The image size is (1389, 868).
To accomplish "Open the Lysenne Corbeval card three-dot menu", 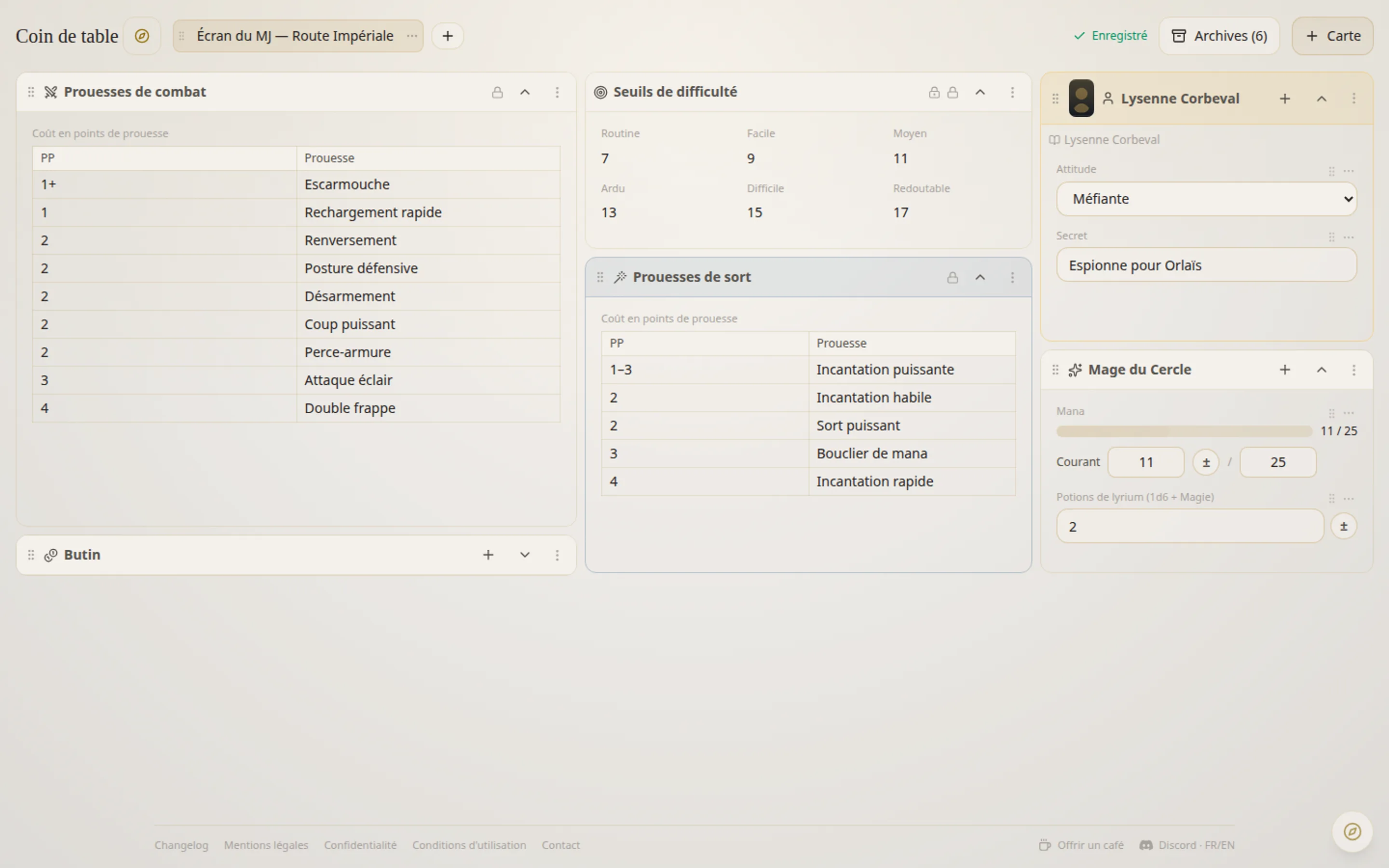I will pos(1353,99).
